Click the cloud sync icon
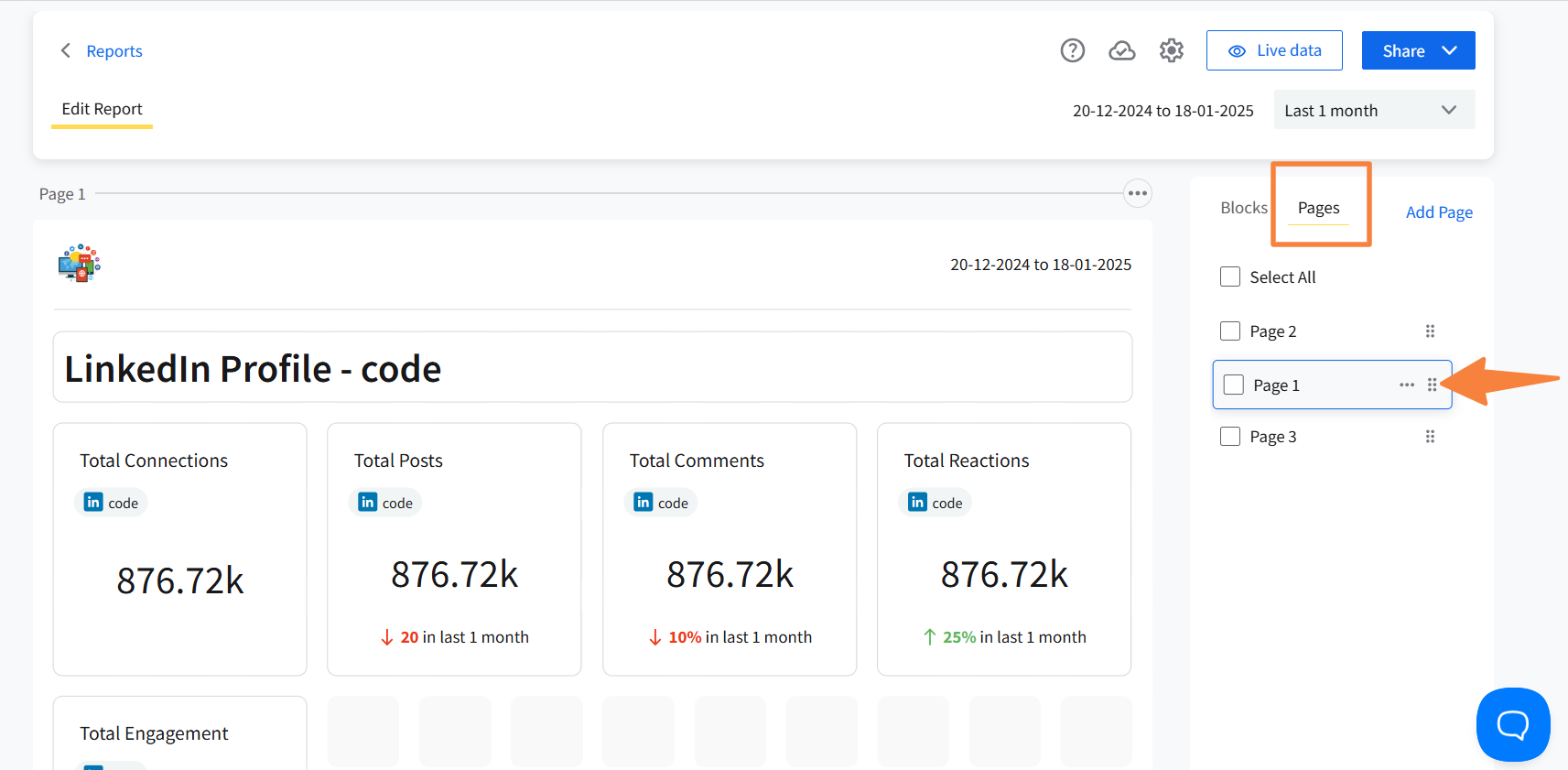Viewport: 1568px width, 770px height. coord(1121,50)
